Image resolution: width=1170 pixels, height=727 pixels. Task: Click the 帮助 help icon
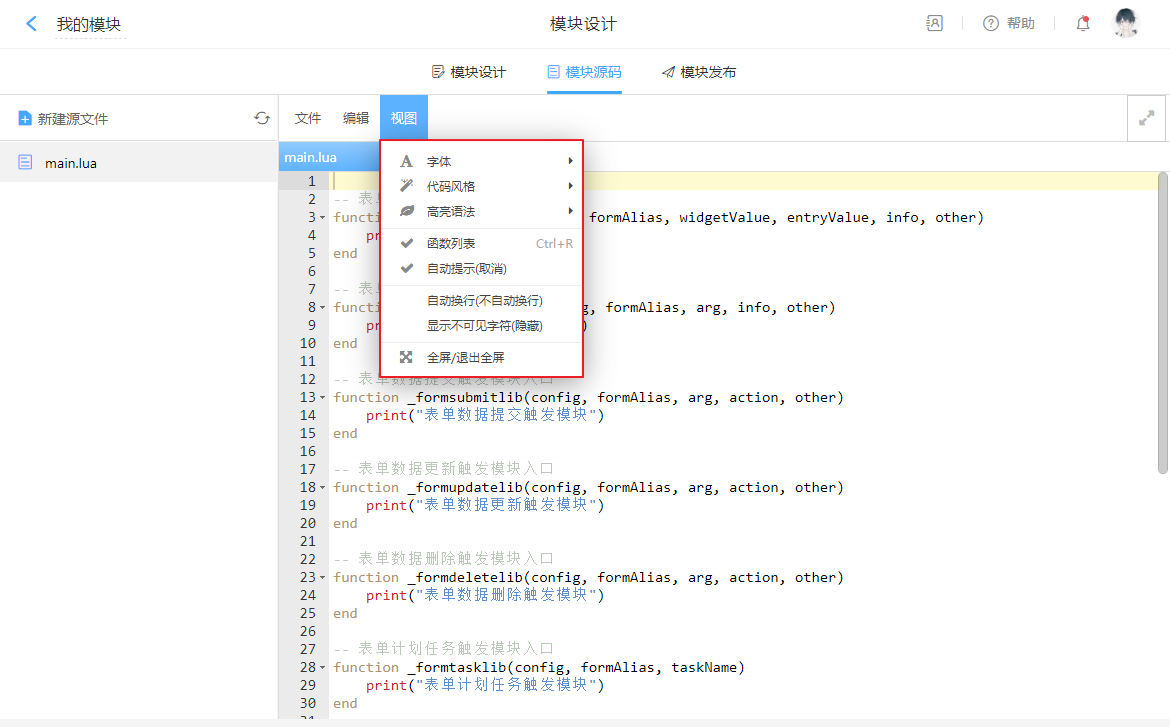pos(991,24)
